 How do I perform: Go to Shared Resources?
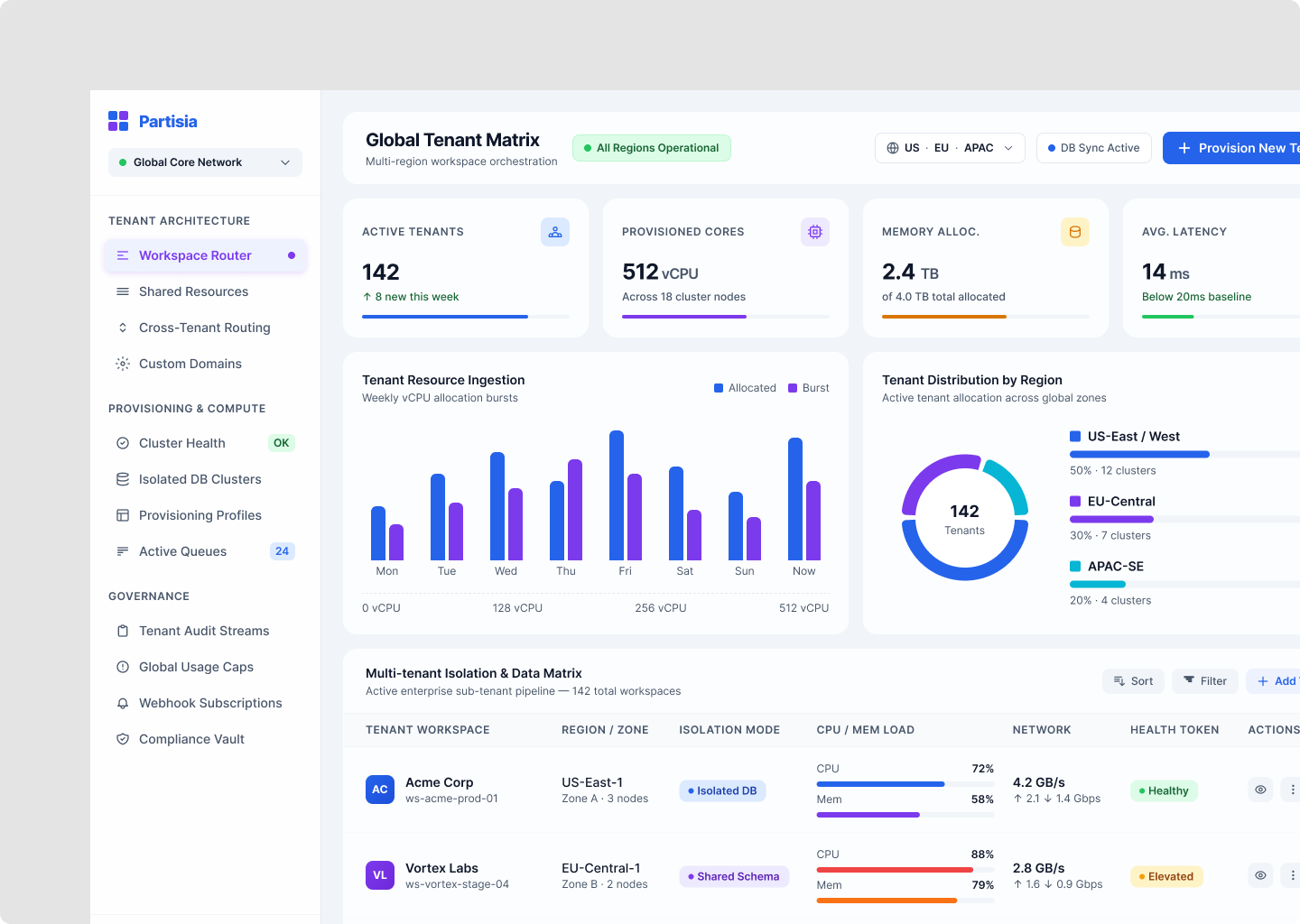pos(205,291)
